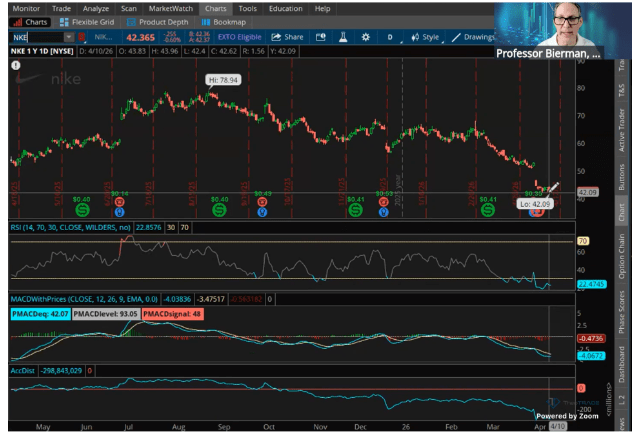This screenshot has width=638, height=434.
Task: Click the EXTO Eligible label
Action: (239, 37)
